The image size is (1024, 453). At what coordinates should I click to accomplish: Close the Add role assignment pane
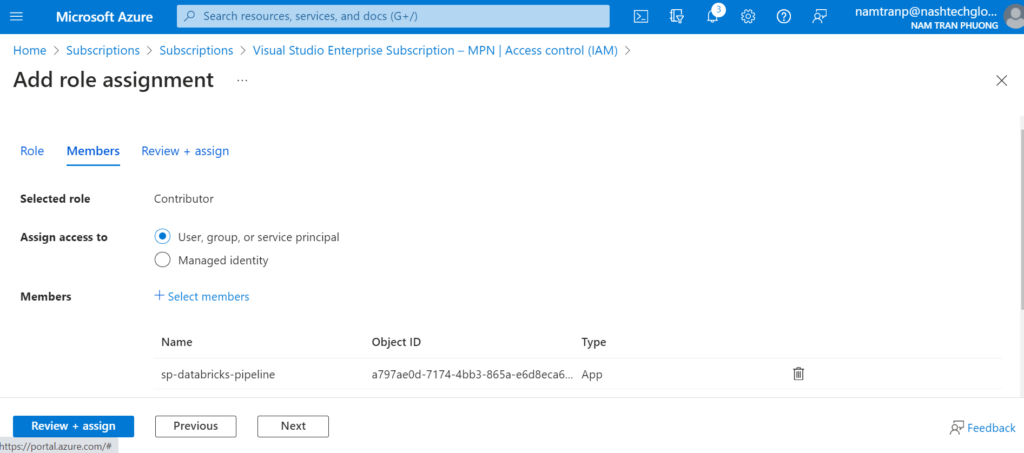tap(1001, 80)
